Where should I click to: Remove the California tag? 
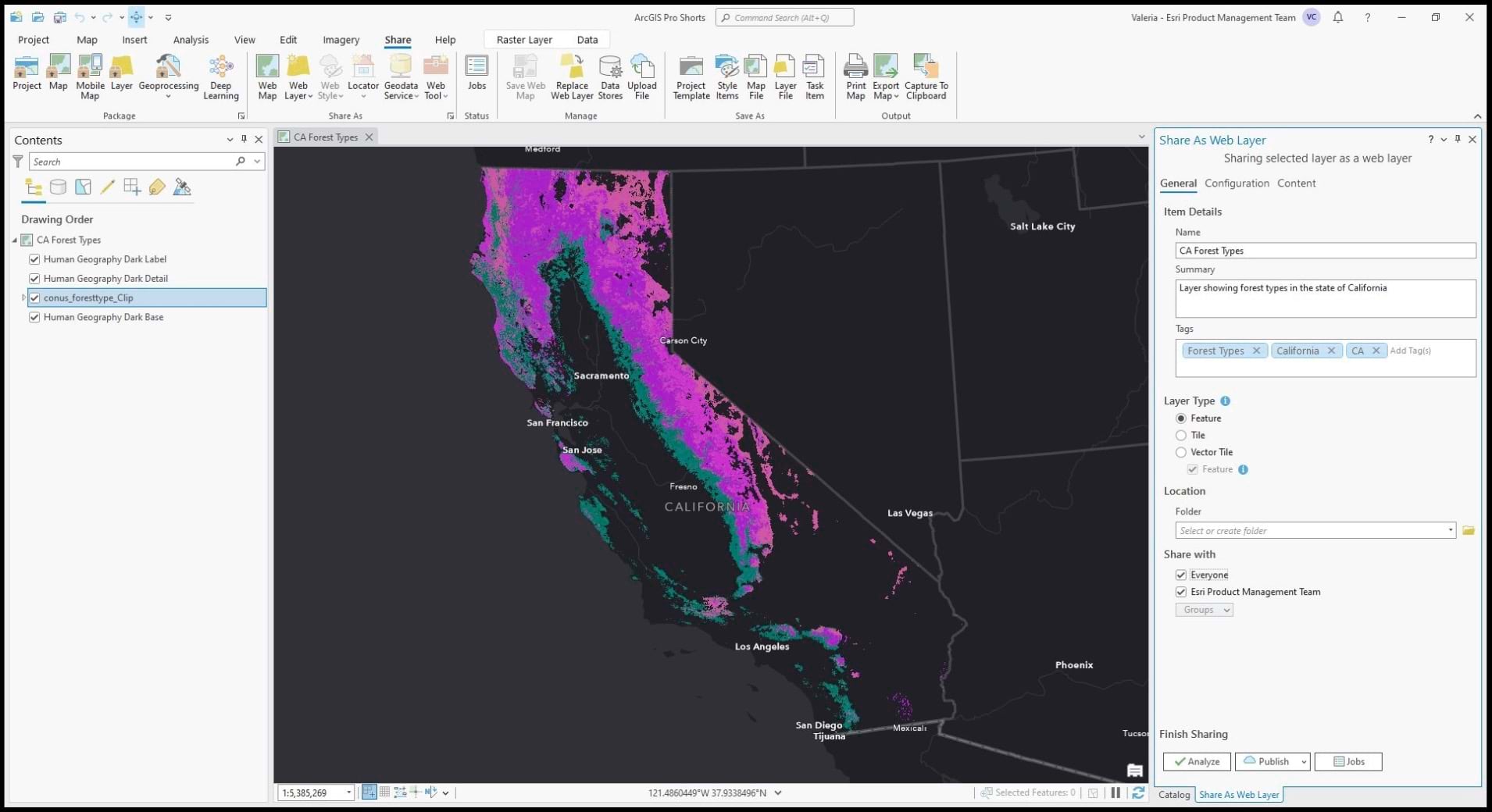(x=1332, y=351)
